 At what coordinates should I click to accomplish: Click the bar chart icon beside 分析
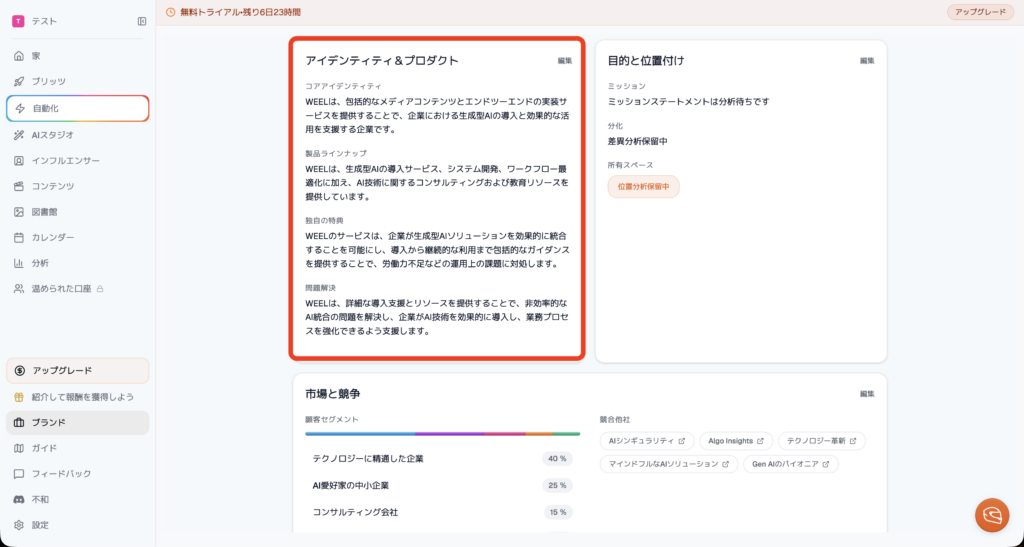[19, 263]
